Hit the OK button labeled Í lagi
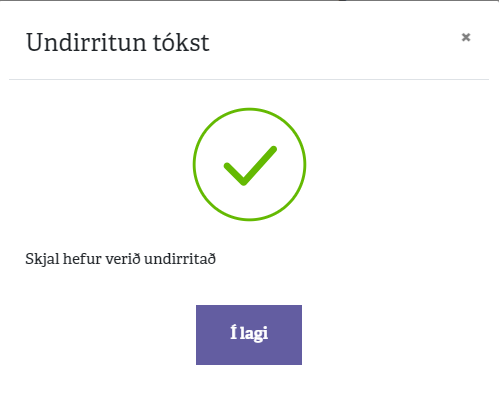The image size is (499, 396). coord(249,335)
